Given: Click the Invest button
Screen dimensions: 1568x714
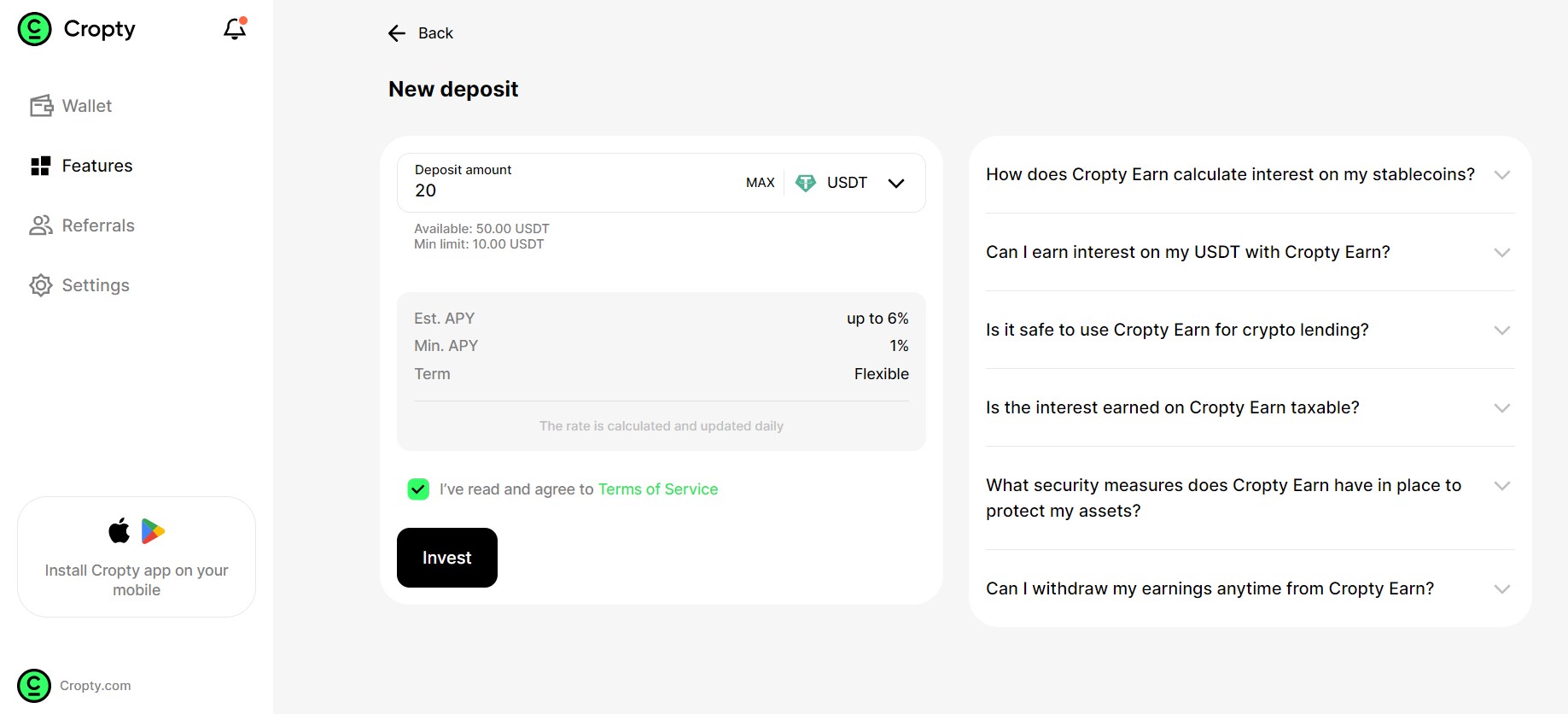Looking at the screenshot, I should click(447, 558).
